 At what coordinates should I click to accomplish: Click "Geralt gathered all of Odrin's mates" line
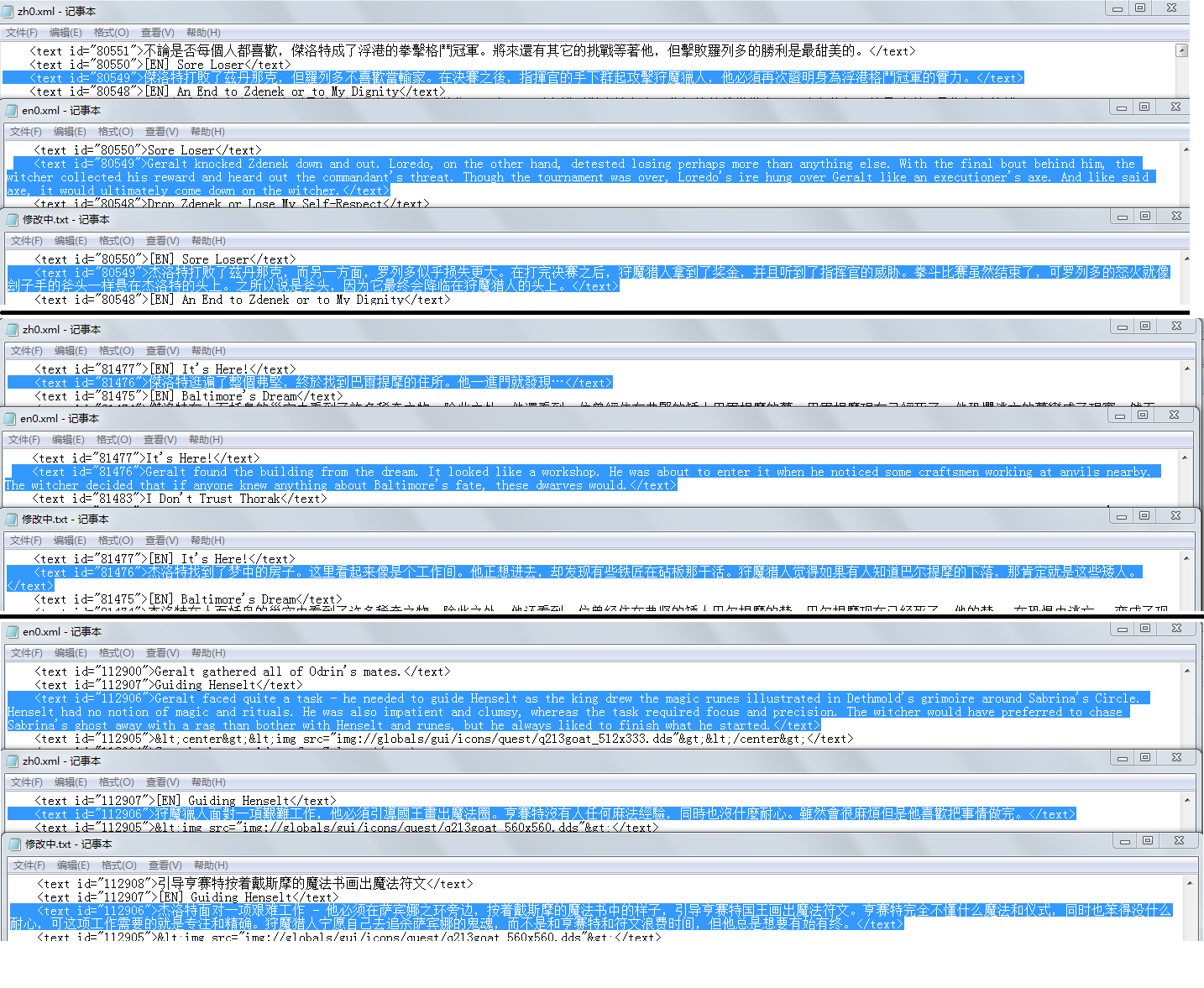pos(243,672)
